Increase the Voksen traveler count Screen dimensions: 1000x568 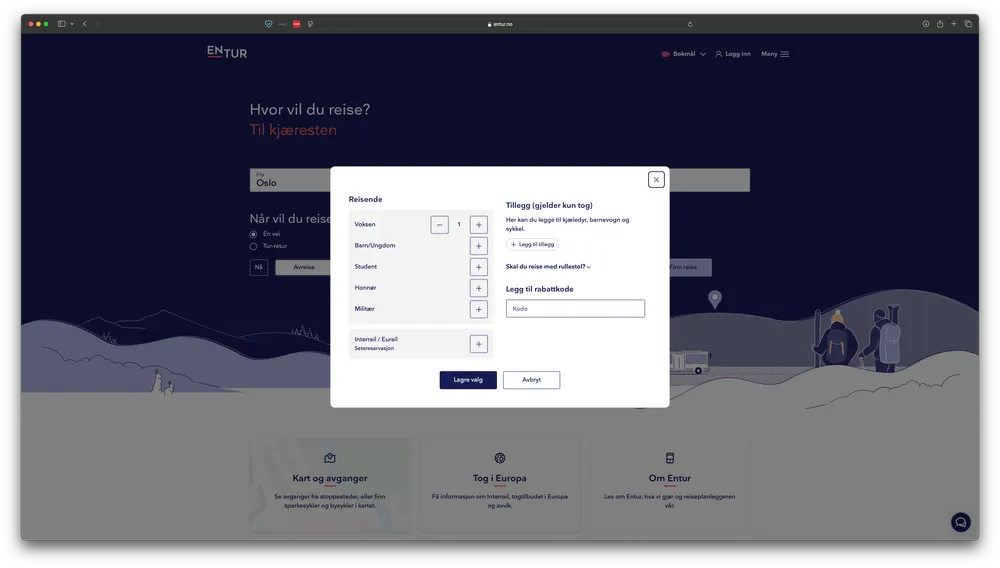click(x=479, y=225)
